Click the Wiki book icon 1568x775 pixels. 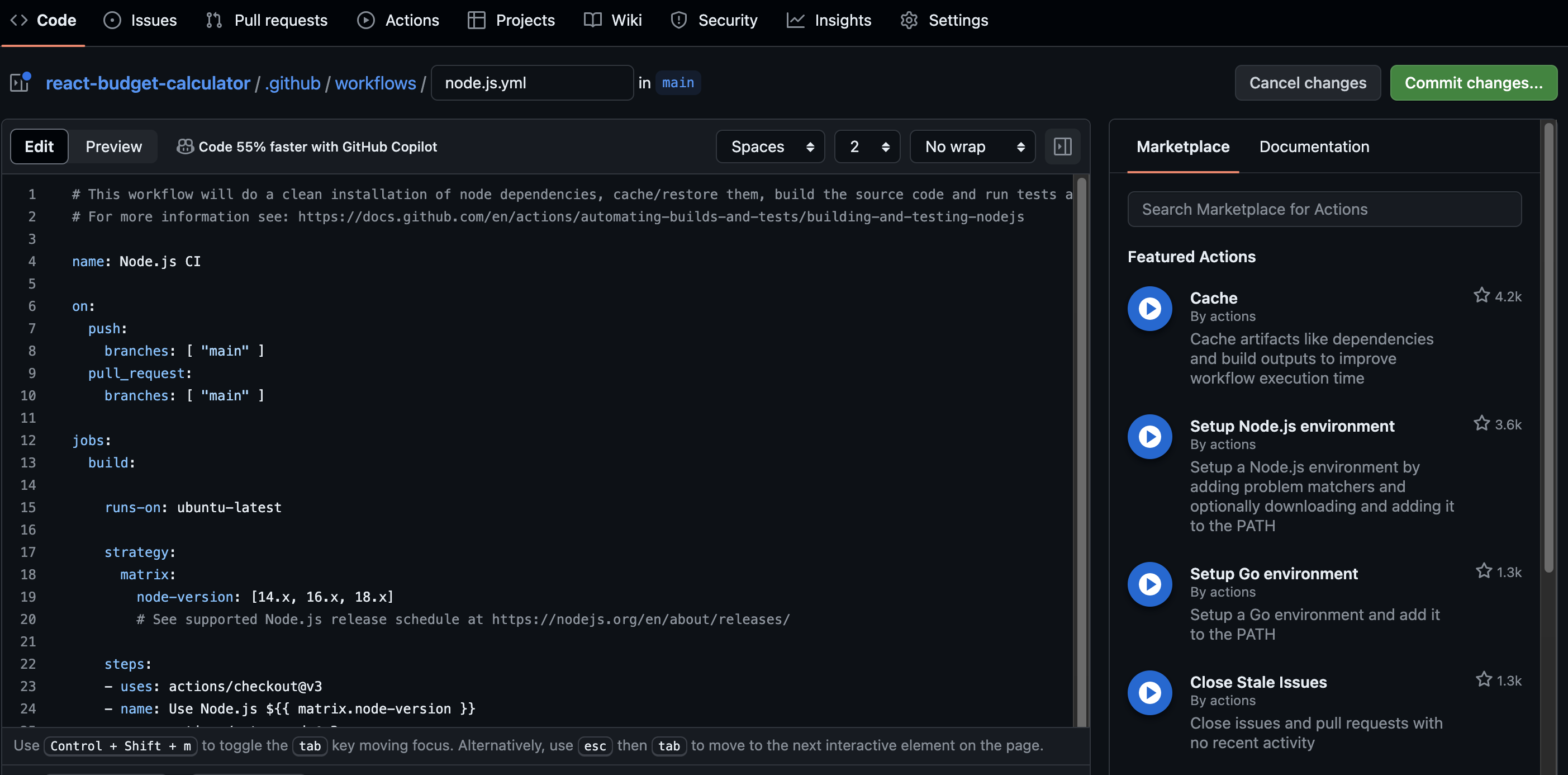592,20
